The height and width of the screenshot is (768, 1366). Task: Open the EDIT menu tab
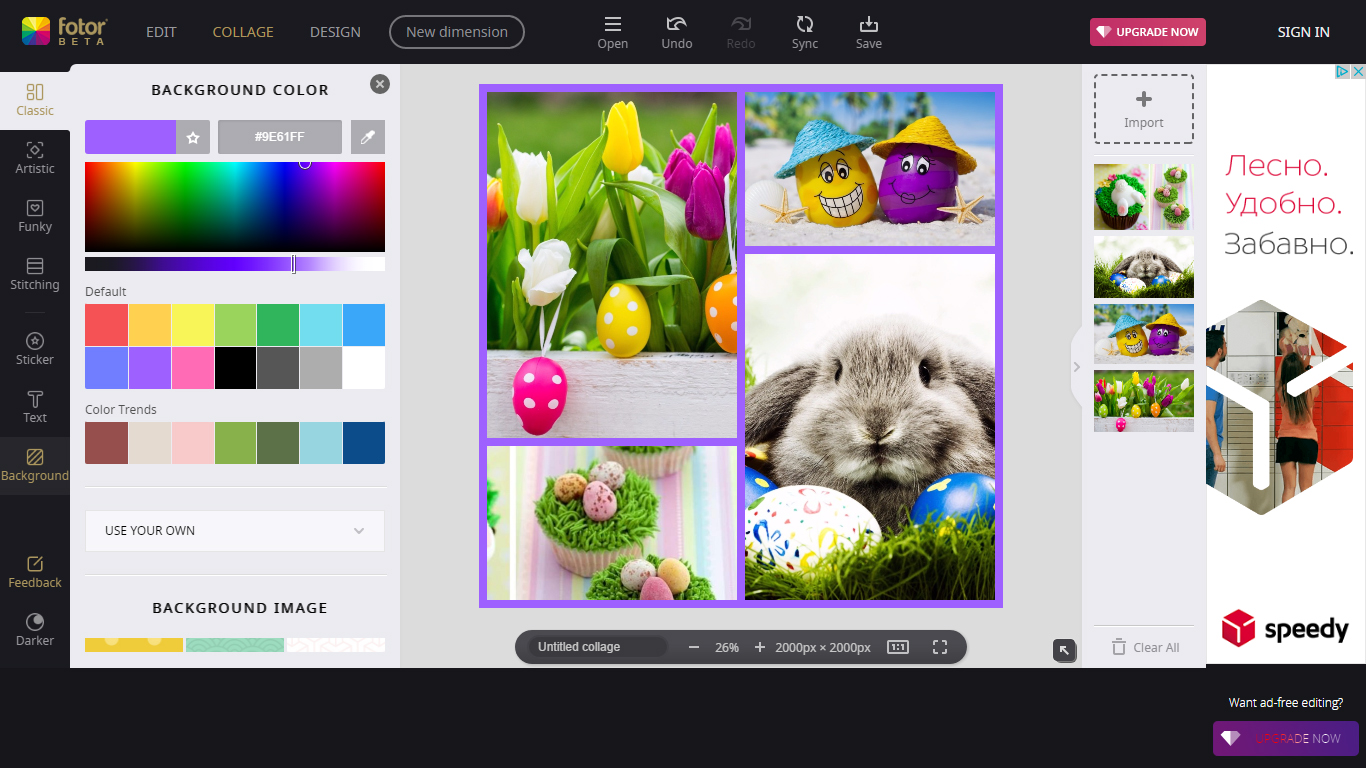coord(161,32)
